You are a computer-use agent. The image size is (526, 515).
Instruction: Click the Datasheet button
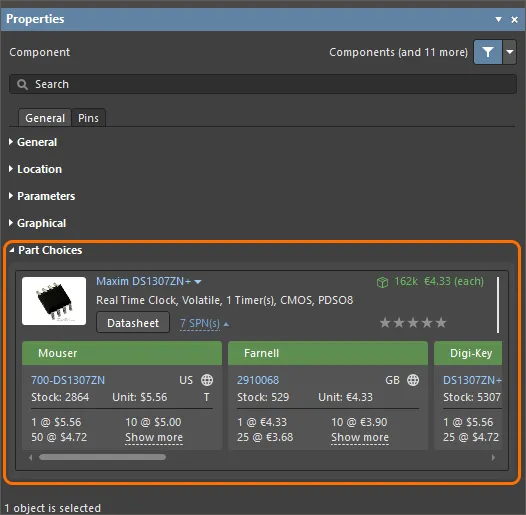point(133,323)
